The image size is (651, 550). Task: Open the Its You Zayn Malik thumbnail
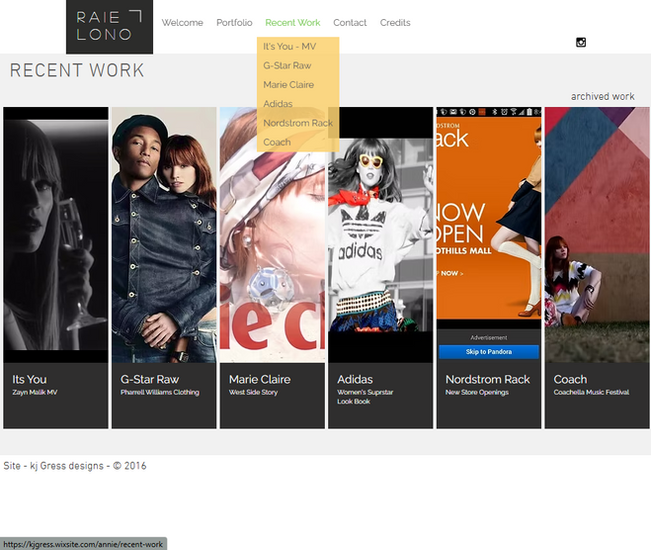pyautogui.click(x=56, y=235)
